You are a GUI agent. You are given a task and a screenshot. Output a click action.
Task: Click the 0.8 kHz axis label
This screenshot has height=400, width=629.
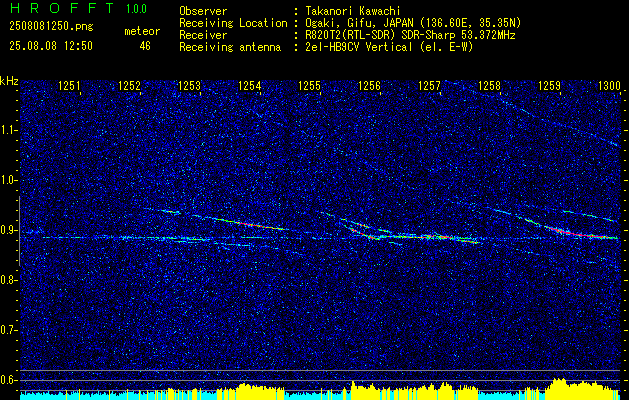[x=9, y=280]
